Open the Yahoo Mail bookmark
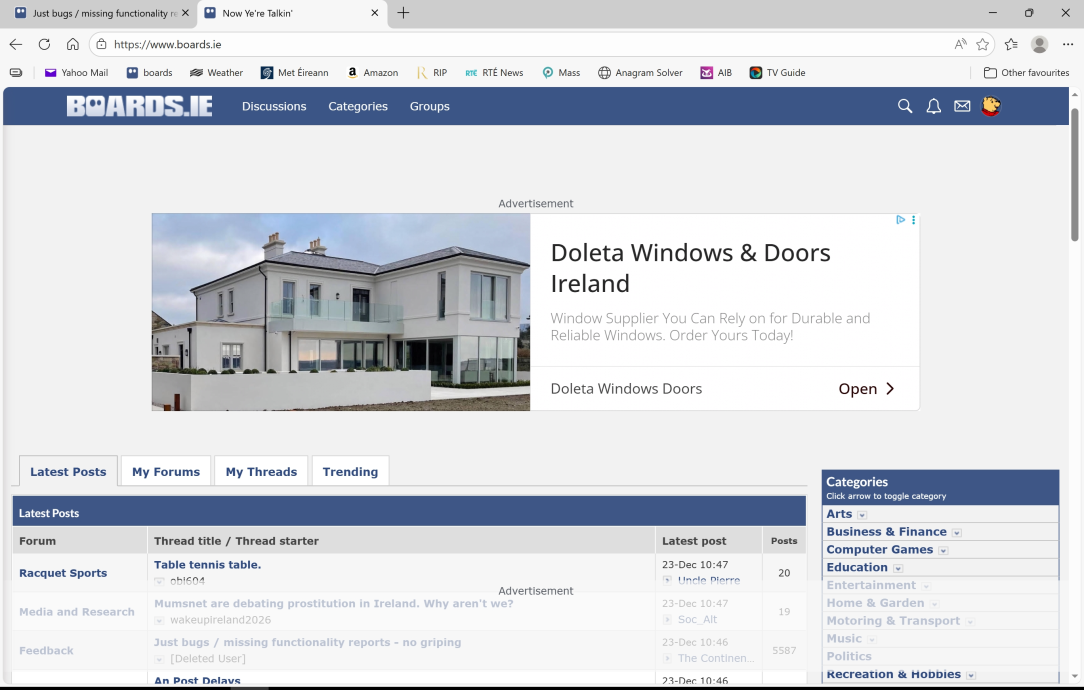Viewport: 1084px width, 690px height. (76, 73)
